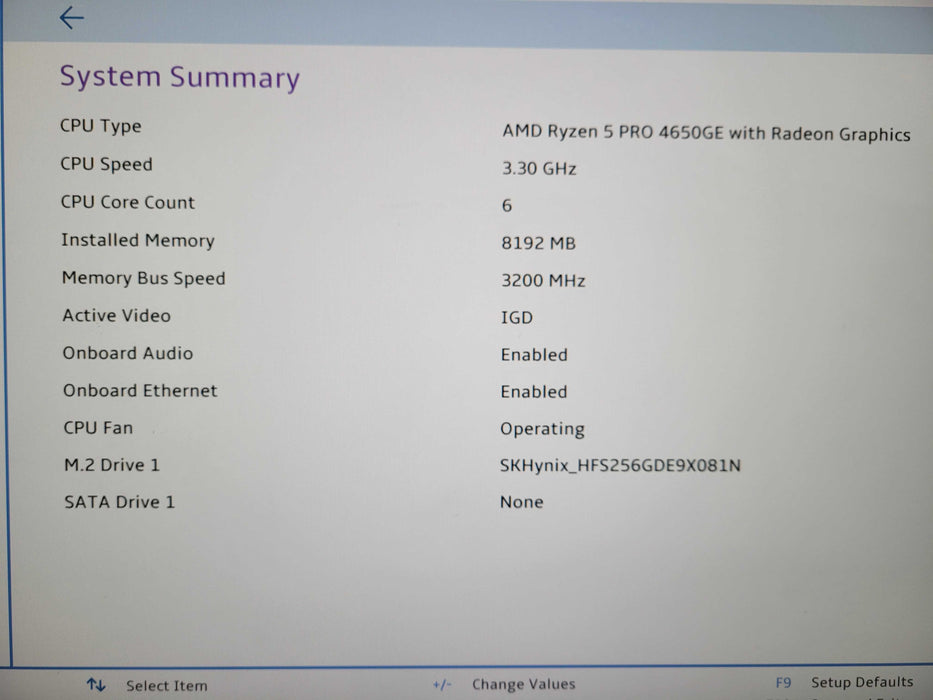
Task: Select the SATA Drive 1 label
Action: pos(120,502)
